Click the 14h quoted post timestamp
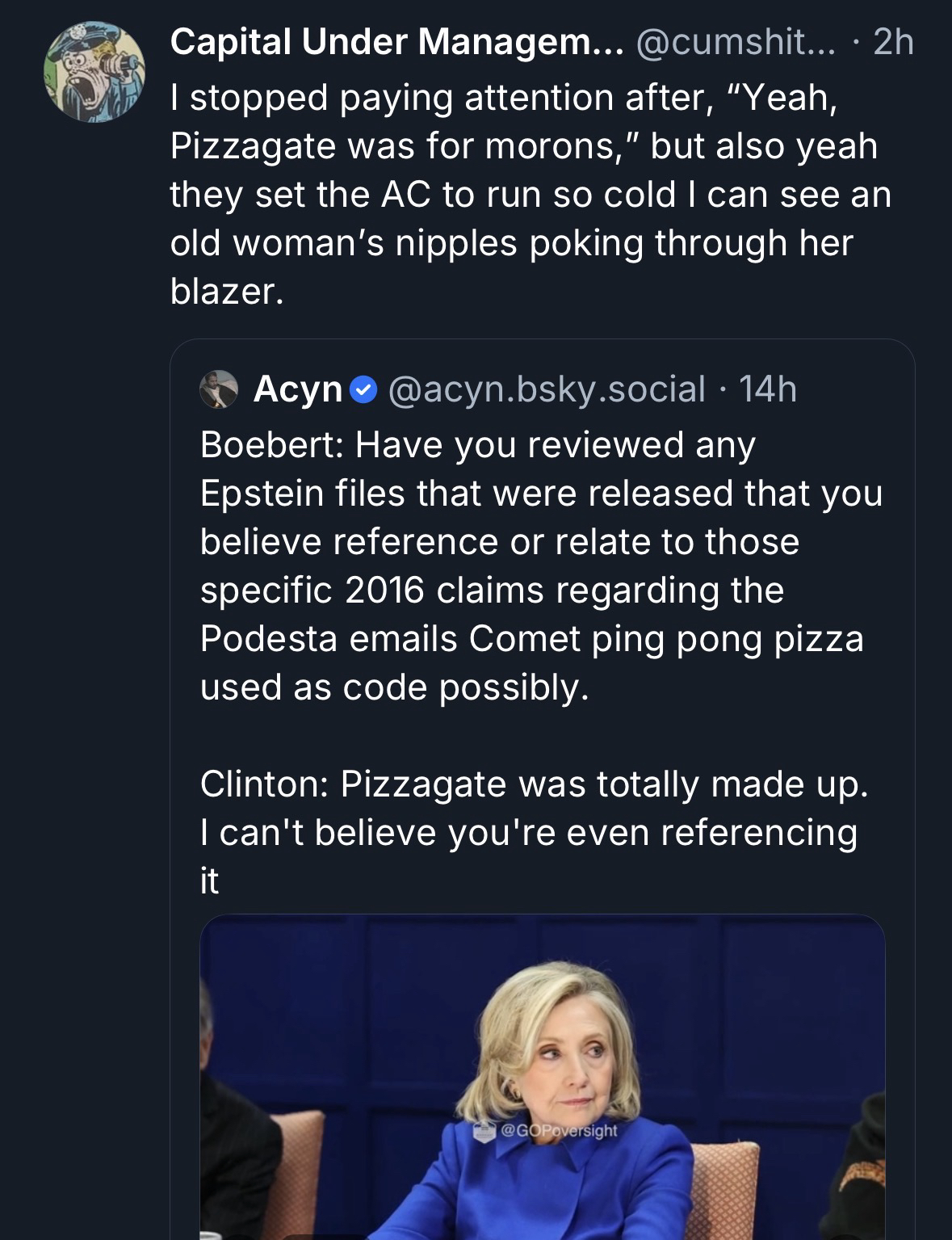 [768, 389]
